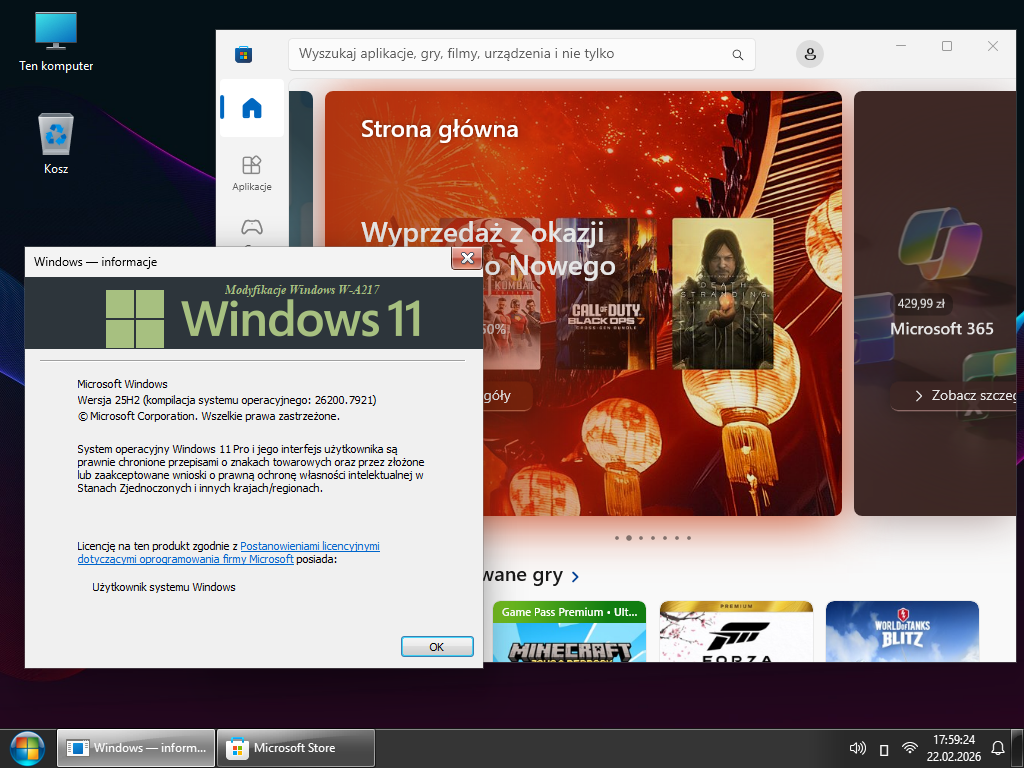The height and width of the screenshot is (768, 1024).
Task: Open the Ten komputer desktop icon
Action: [x=56, y=40]
